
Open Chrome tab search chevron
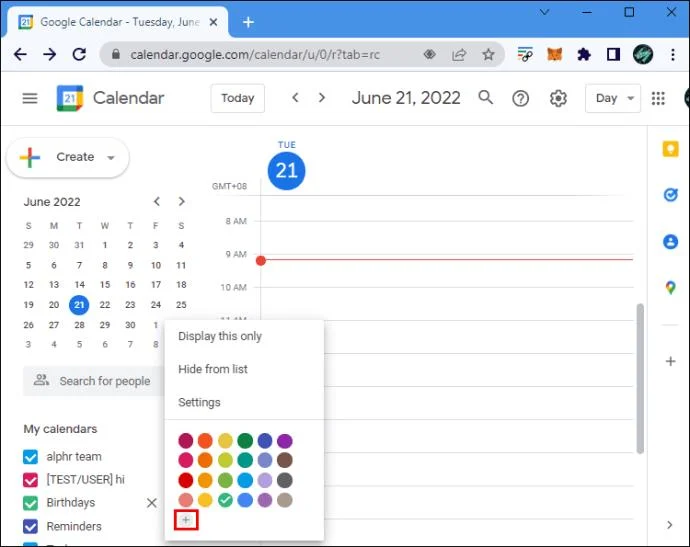coord(544,12)
